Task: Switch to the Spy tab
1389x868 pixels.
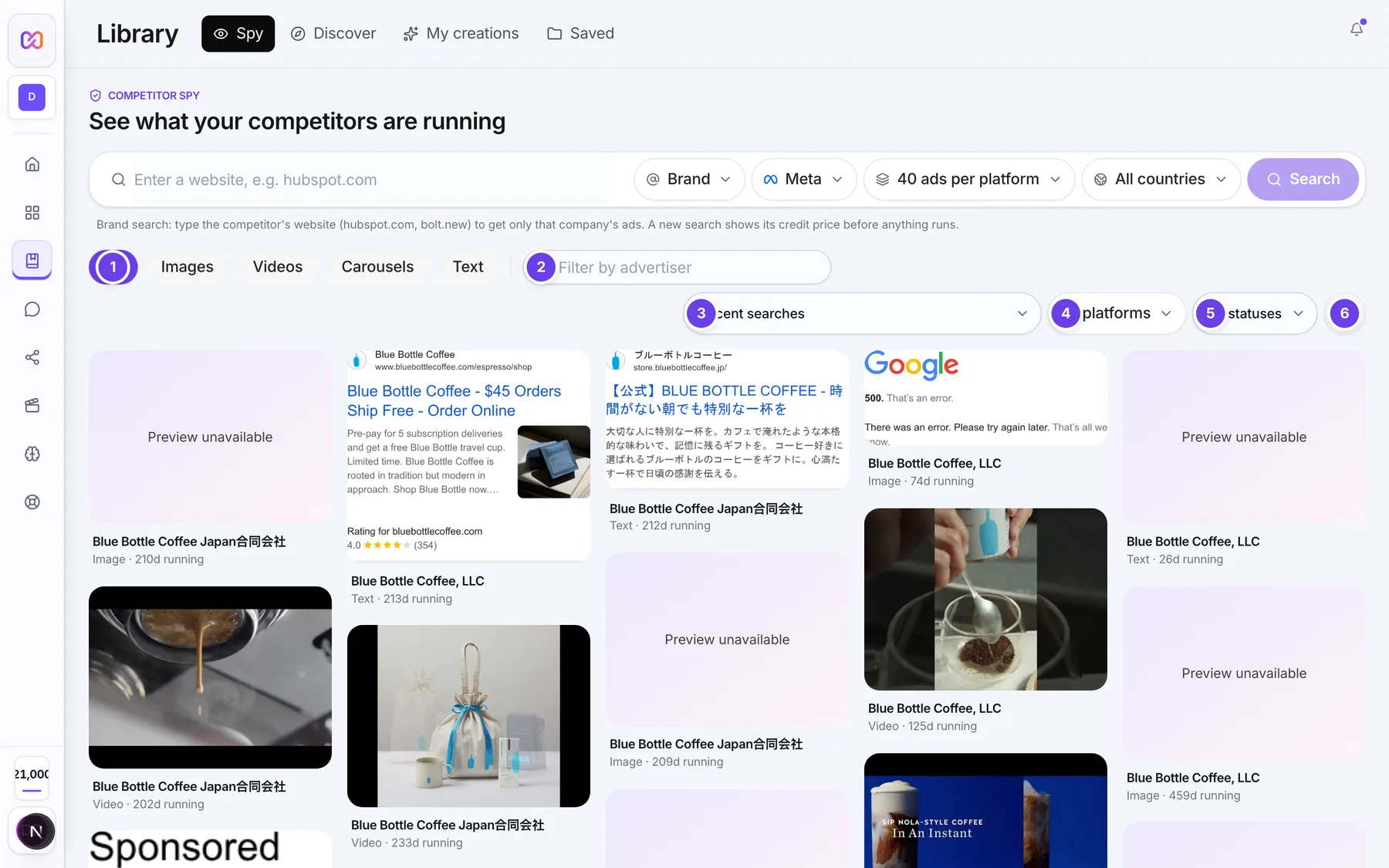Action: [x=238, y=33]
